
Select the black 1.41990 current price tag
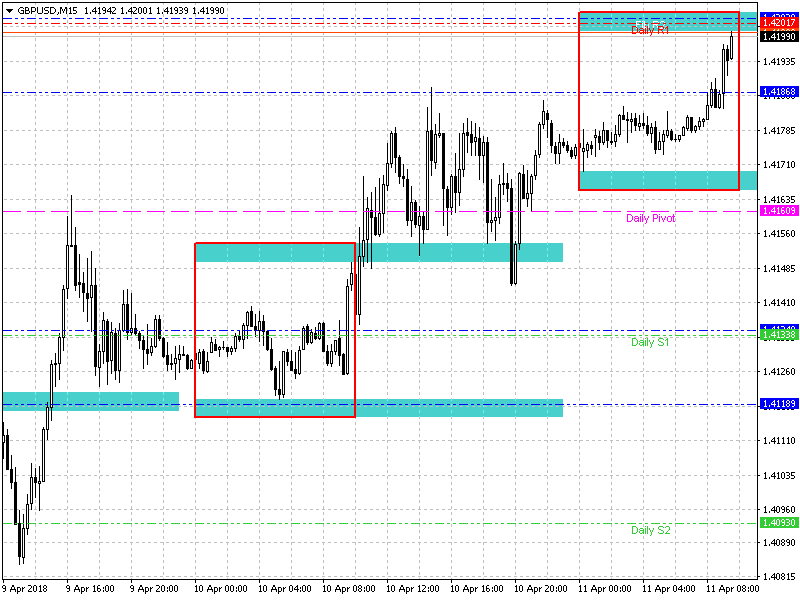(x=778, y=37)
